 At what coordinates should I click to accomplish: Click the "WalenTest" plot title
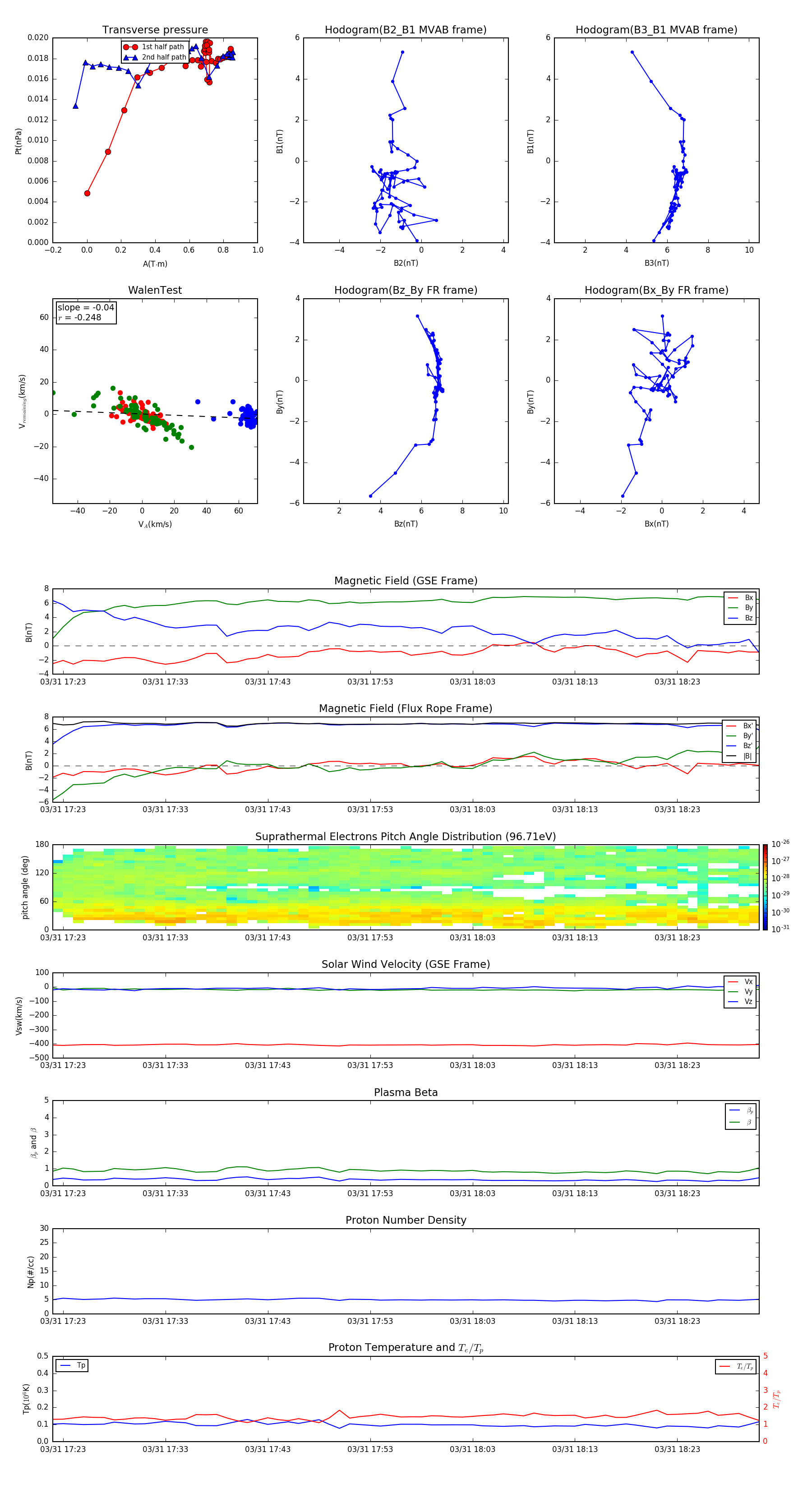[x=155, y=290]
